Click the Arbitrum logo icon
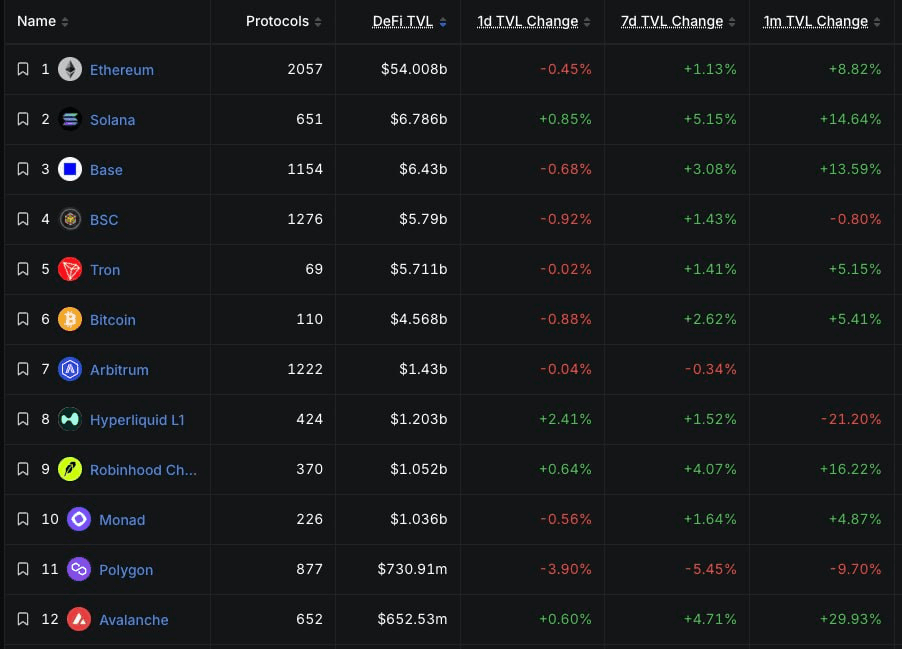This screenshot has width=902, height=649. click(x=70, y=369)
